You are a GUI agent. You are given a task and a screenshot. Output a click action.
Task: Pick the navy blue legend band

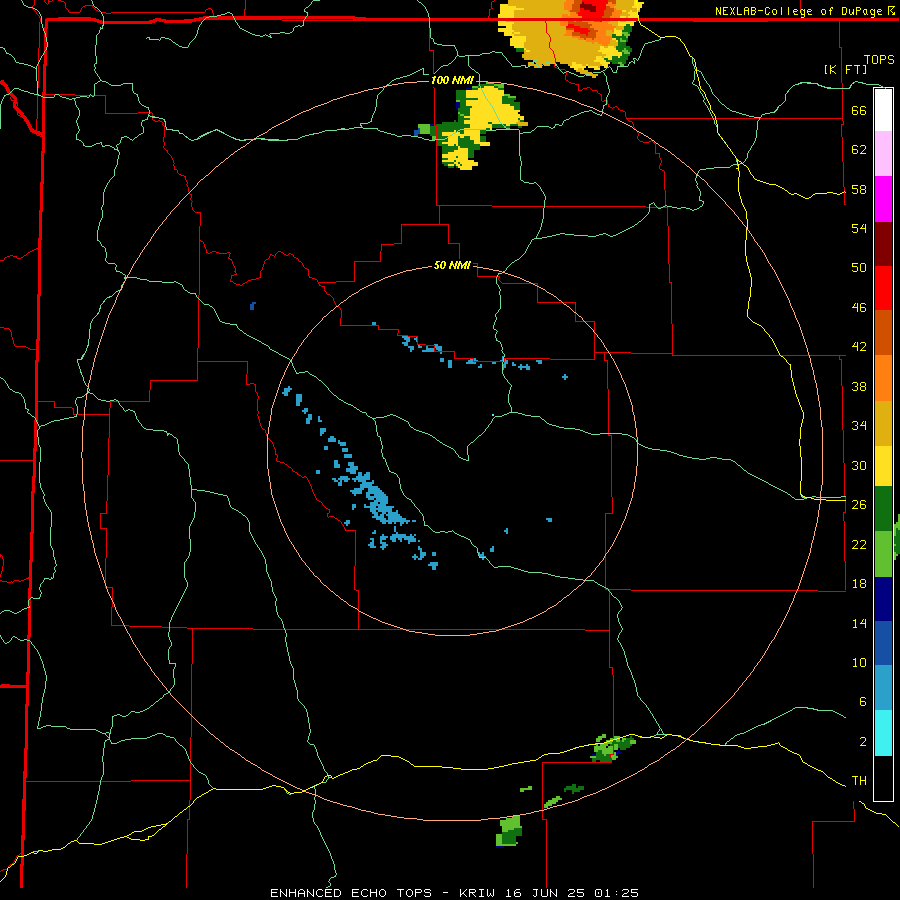(x=883, y=599)
